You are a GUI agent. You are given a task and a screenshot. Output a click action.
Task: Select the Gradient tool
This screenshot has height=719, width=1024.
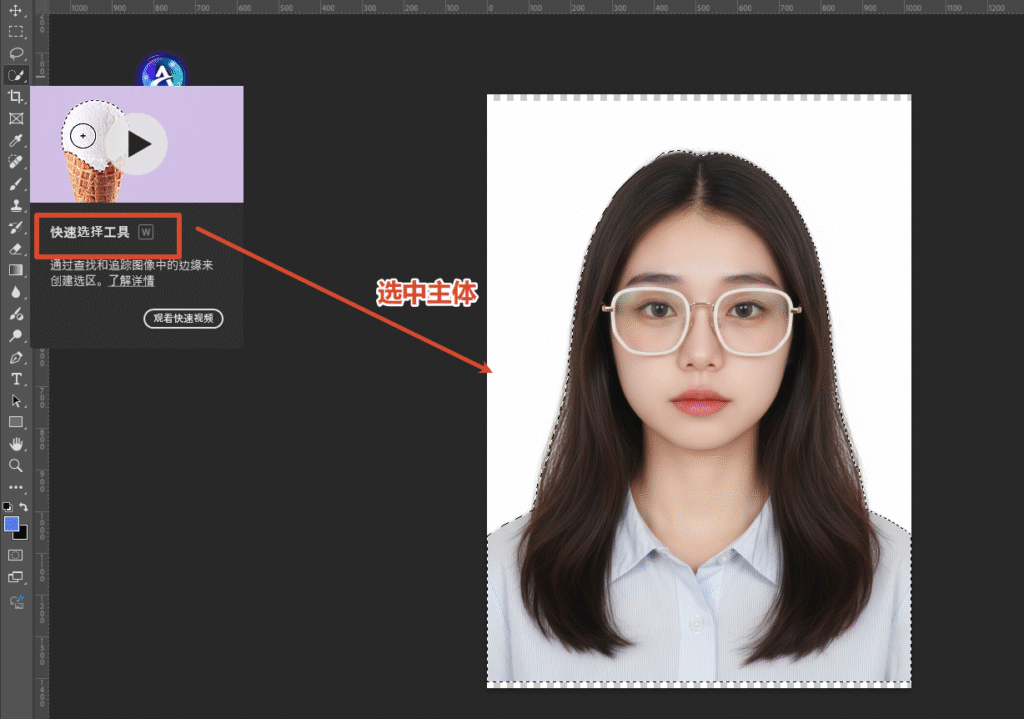point(16,270)
